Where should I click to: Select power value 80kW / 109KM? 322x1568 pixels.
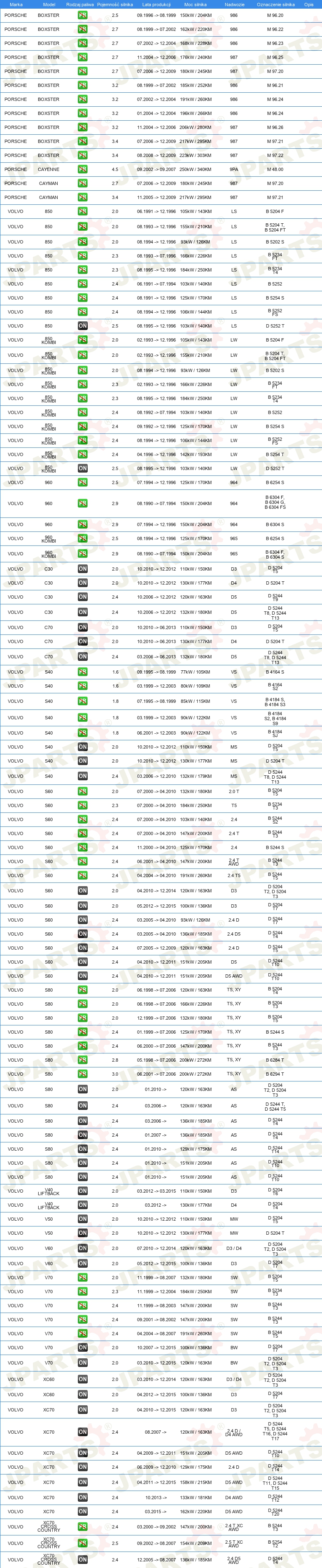pyautogui.click(x=196, y=686)
